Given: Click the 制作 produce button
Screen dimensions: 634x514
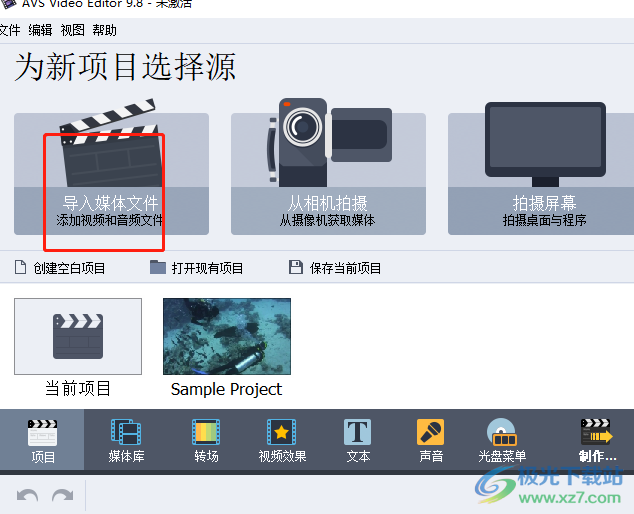Looking at the screenshot, I should click(597, 440).
